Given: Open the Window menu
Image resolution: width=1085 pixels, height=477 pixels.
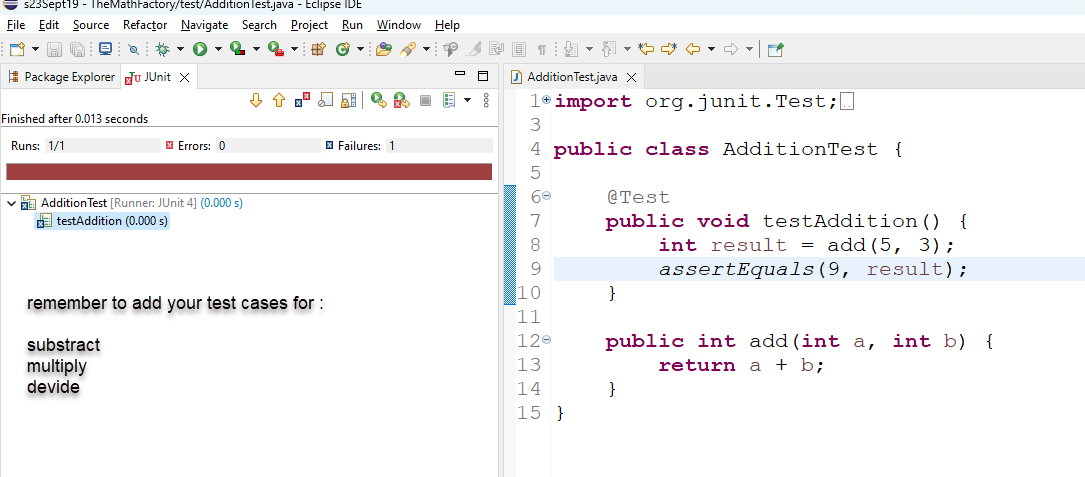Looking at the screenshot, I should coord(399,25).
